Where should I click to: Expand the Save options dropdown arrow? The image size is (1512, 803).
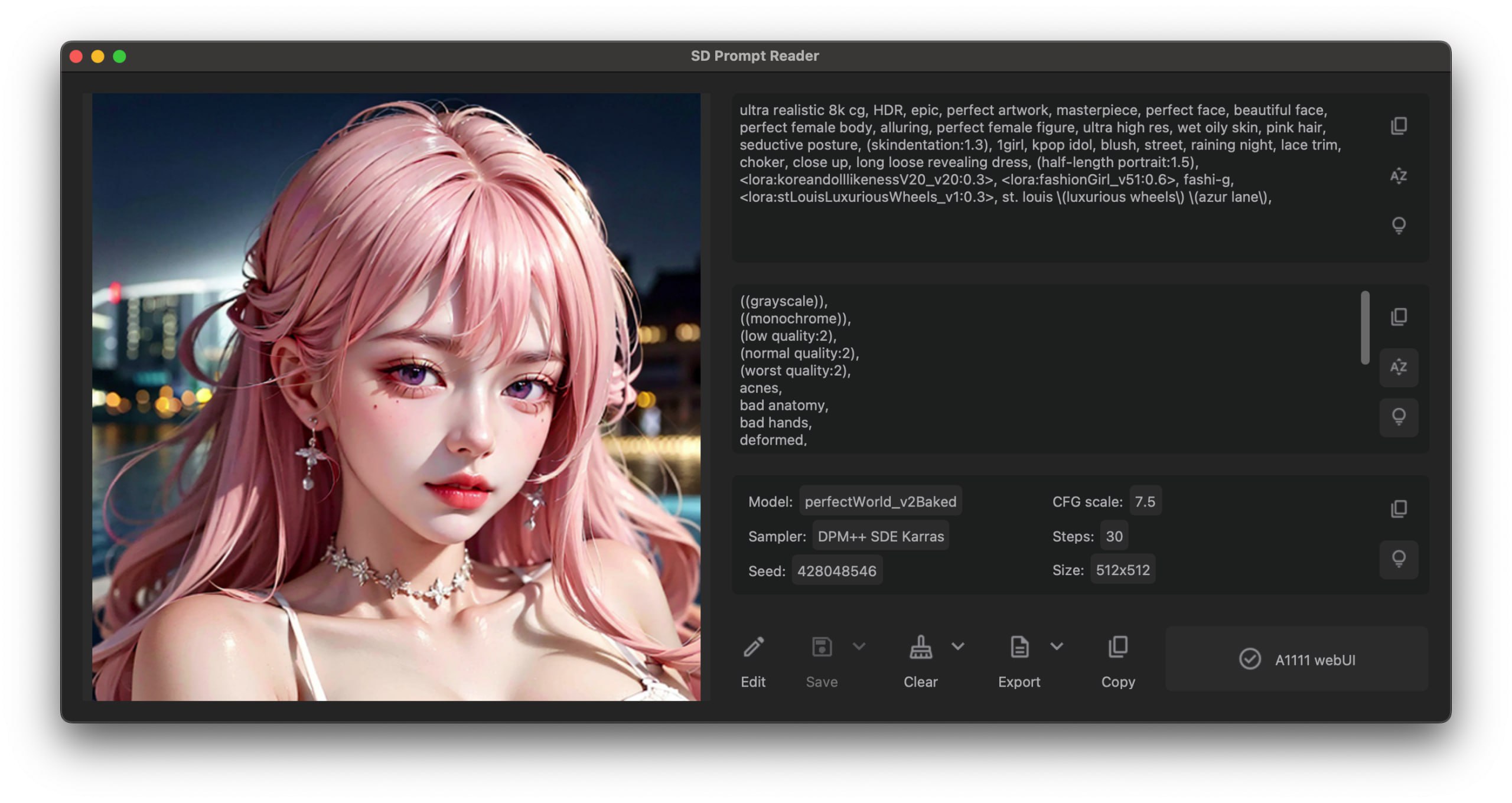click(x=859, y=647)
